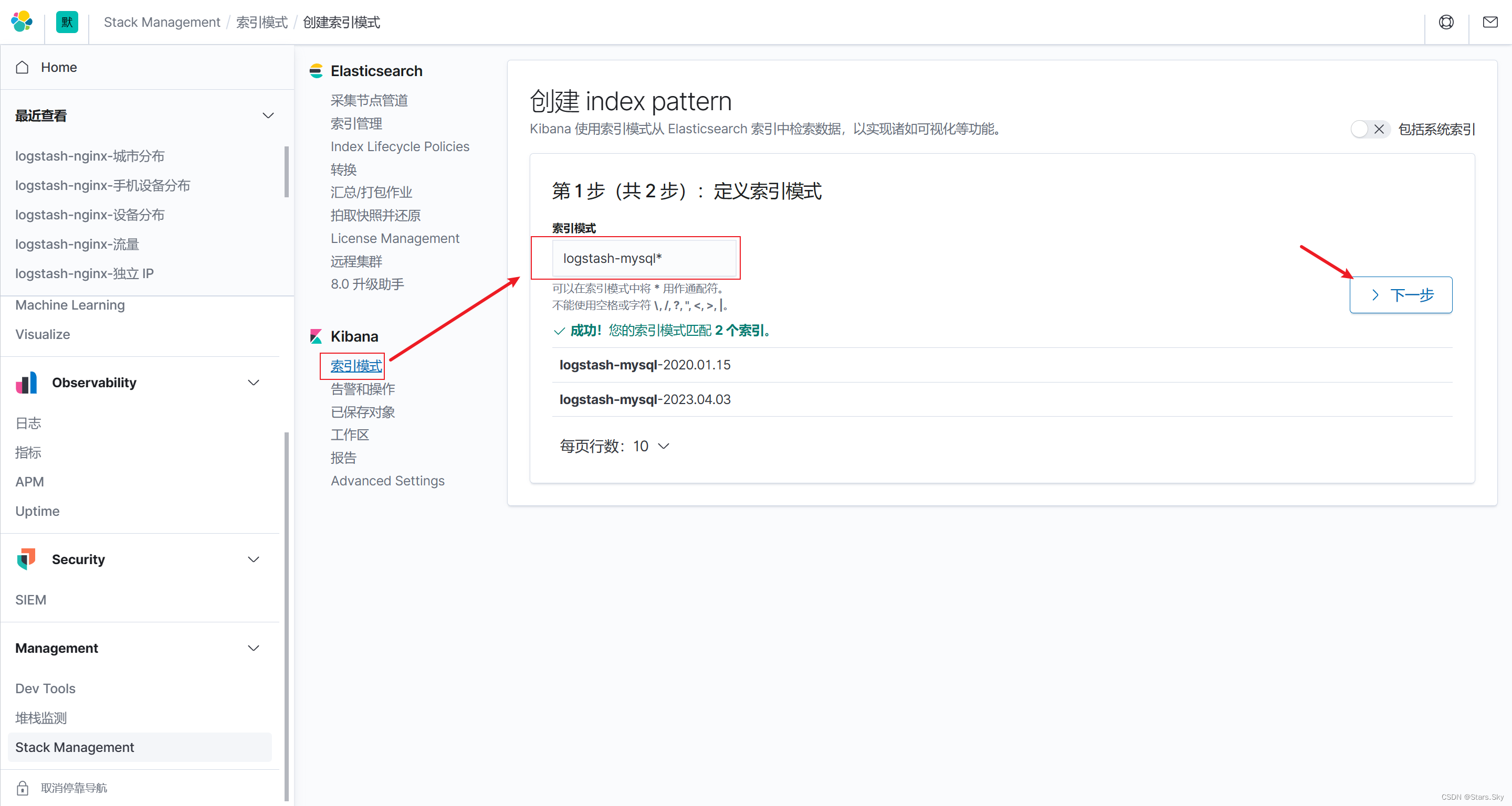Collapse the Management section chevron

[x=254, y=648]
